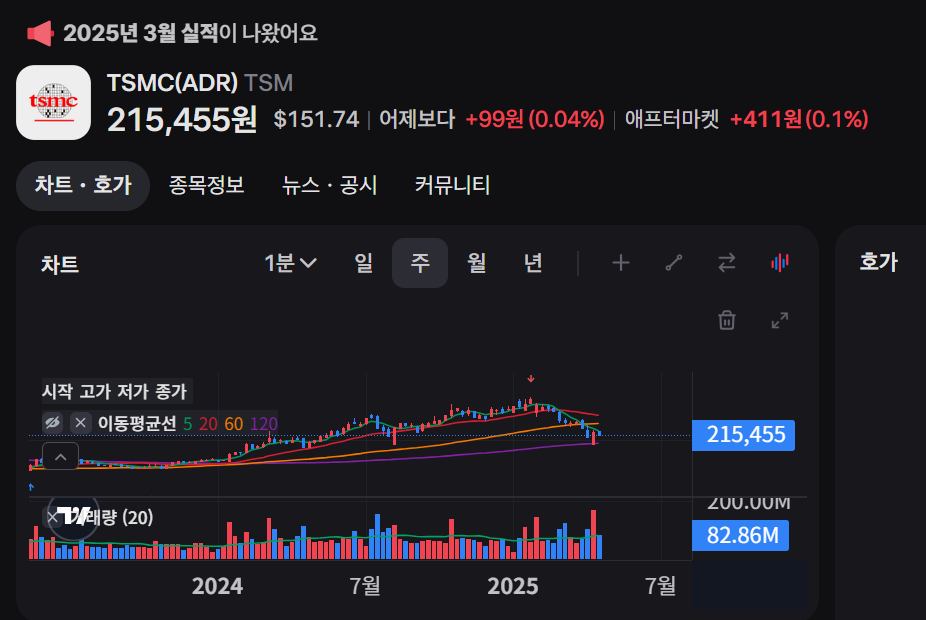The height and width of the screenshot is (620, 926).
Task: Go to the 커뮤니티 tab
Action: click(x=452, y=185)
